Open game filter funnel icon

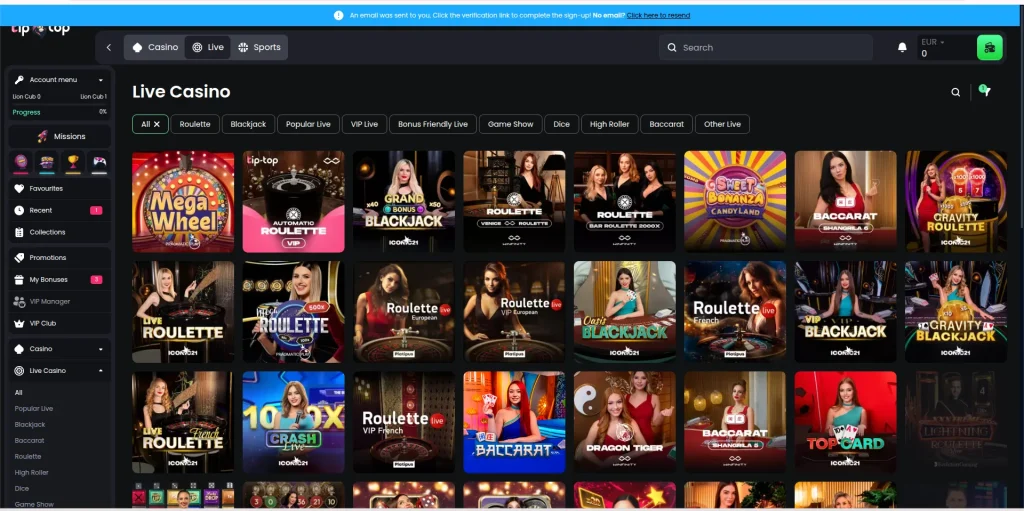(x=985, y=91)
